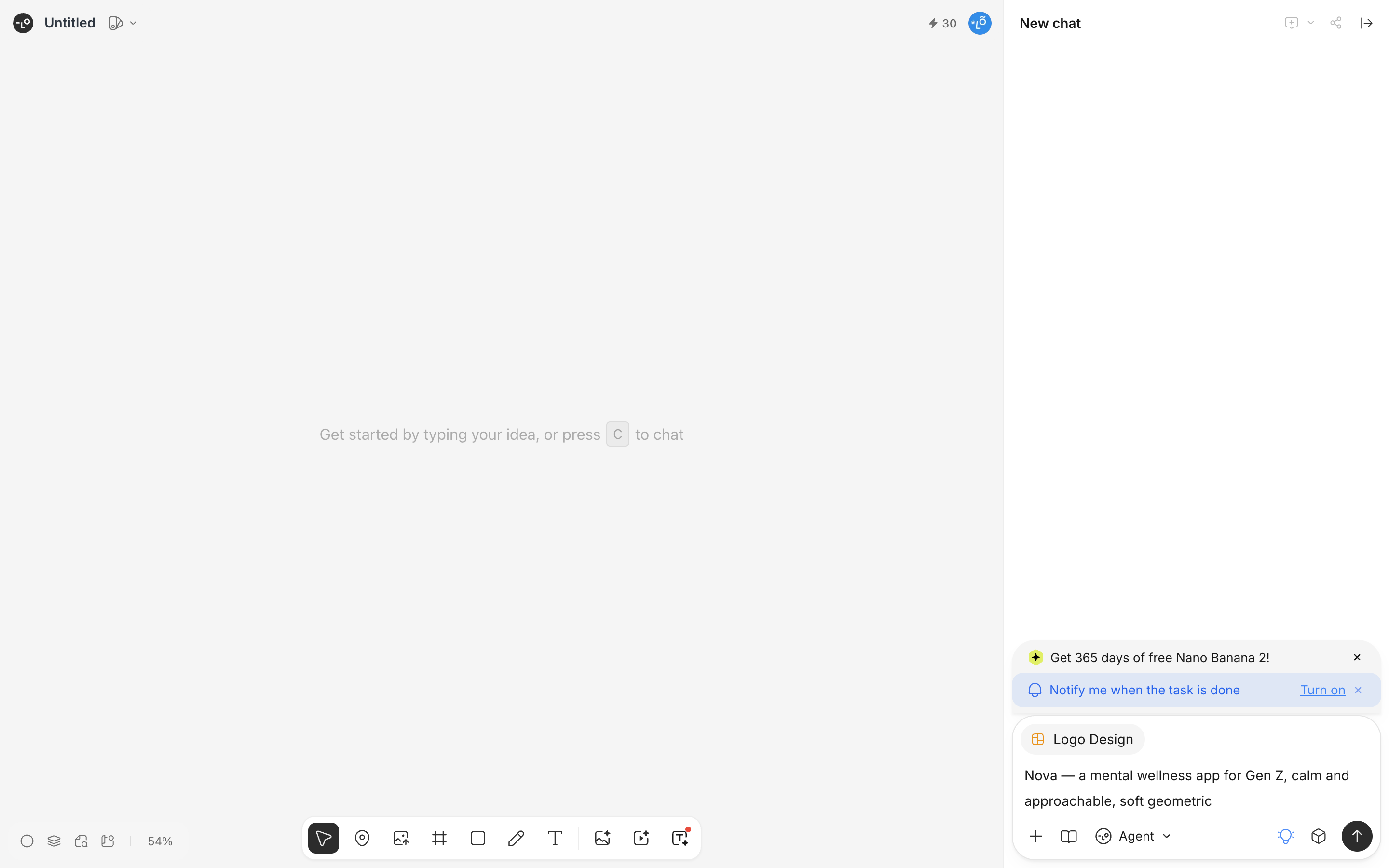
Task: Click the Agent face icon
Action: 1103,837
